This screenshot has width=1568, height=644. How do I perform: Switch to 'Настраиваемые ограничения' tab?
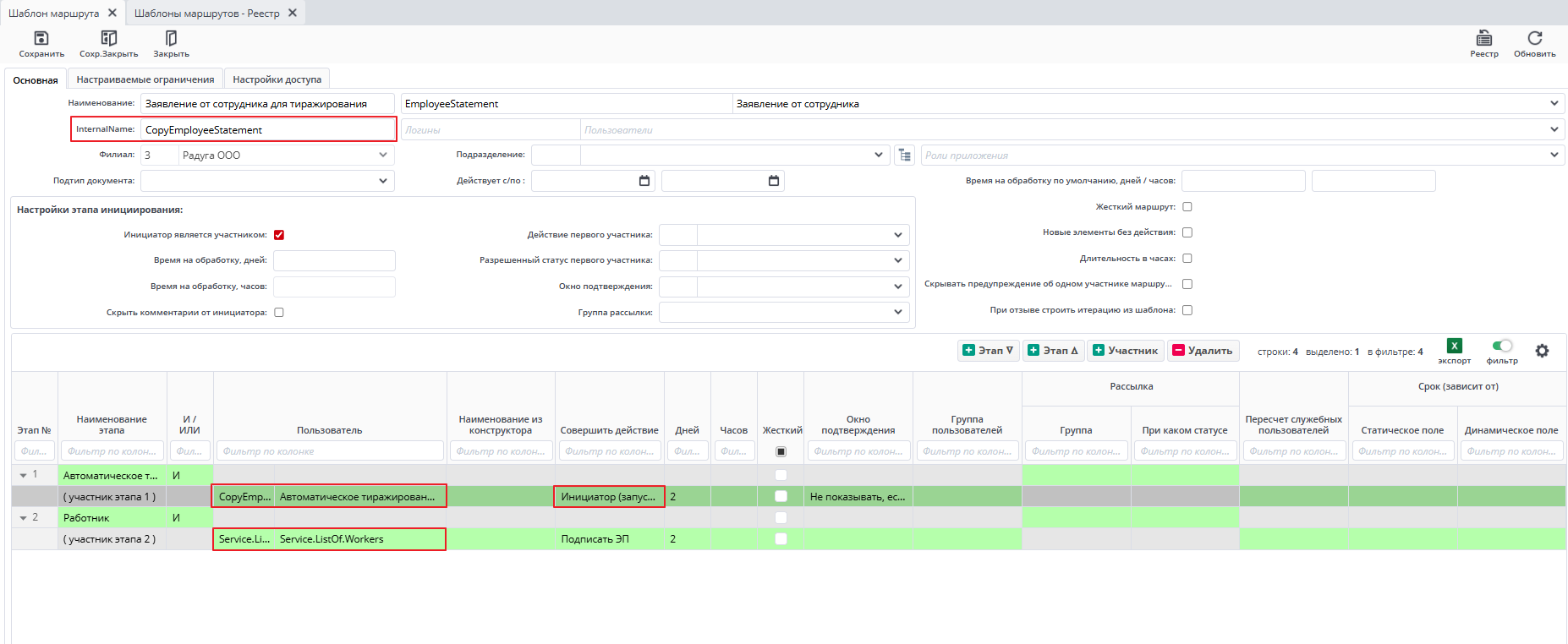coord(145,79)
